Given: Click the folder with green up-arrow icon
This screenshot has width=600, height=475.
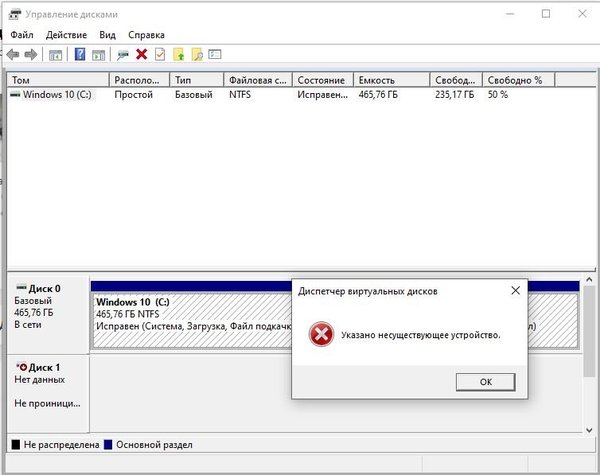Looking at the screenshot, I should click(179, 54).
